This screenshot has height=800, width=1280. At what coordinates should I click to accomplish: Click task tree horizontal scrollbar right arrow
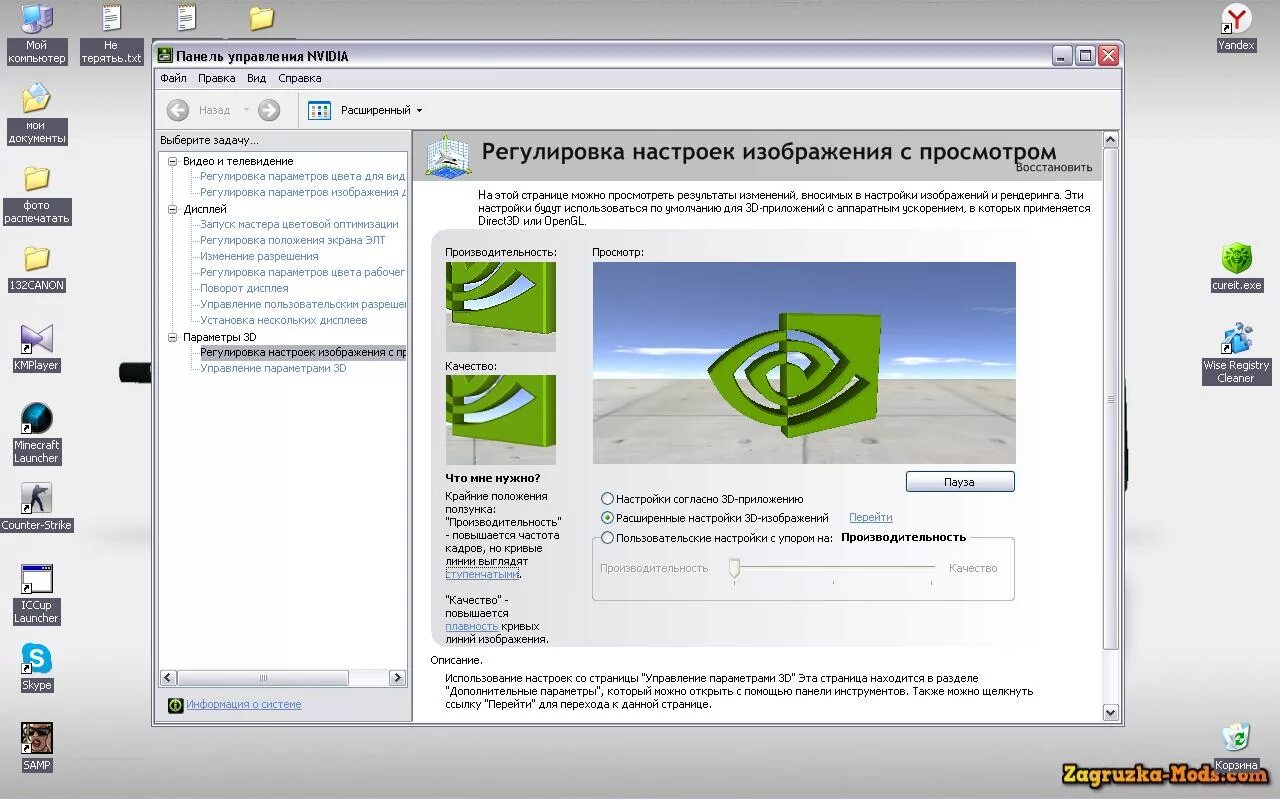coord(397,678)
